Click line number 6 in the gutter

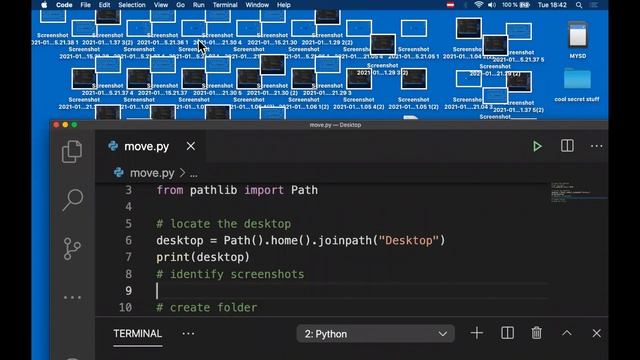coord(128,240)
